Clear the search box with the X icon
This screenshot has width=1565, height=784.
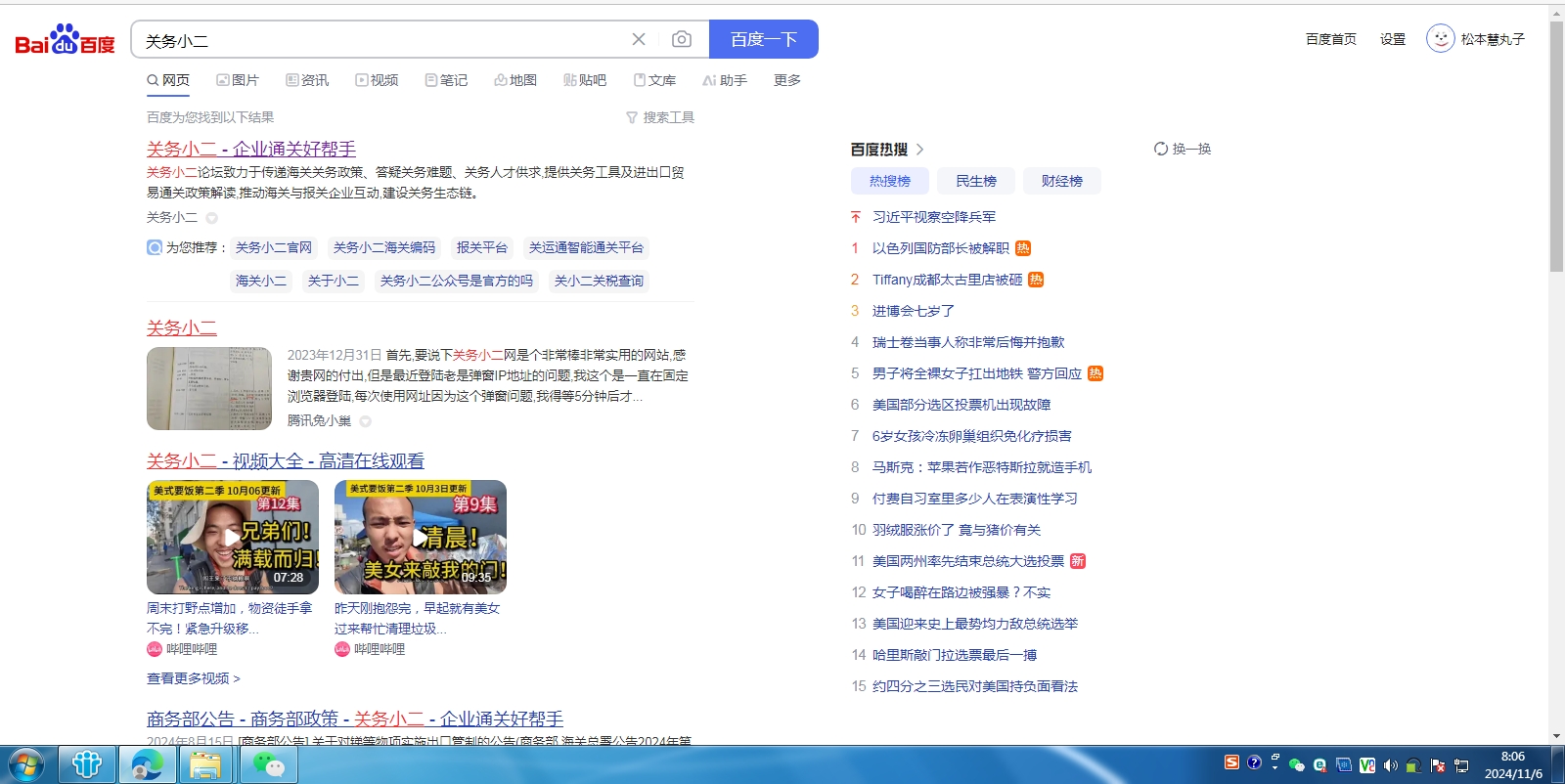click(639, 39)
